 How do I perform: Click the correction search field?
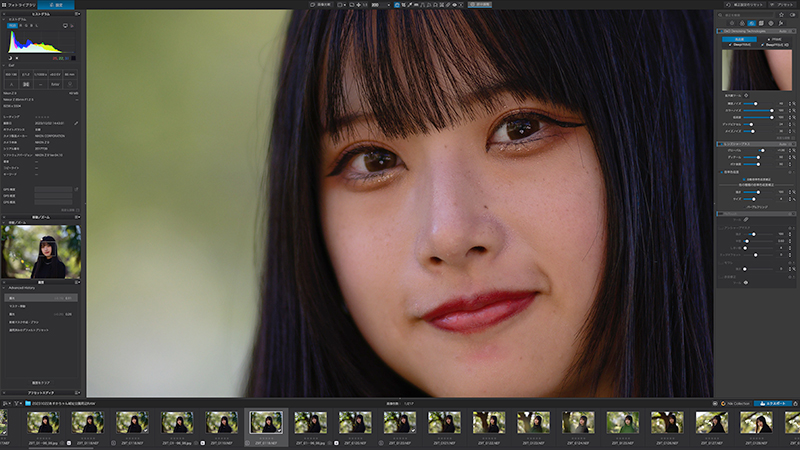point(747,15)
